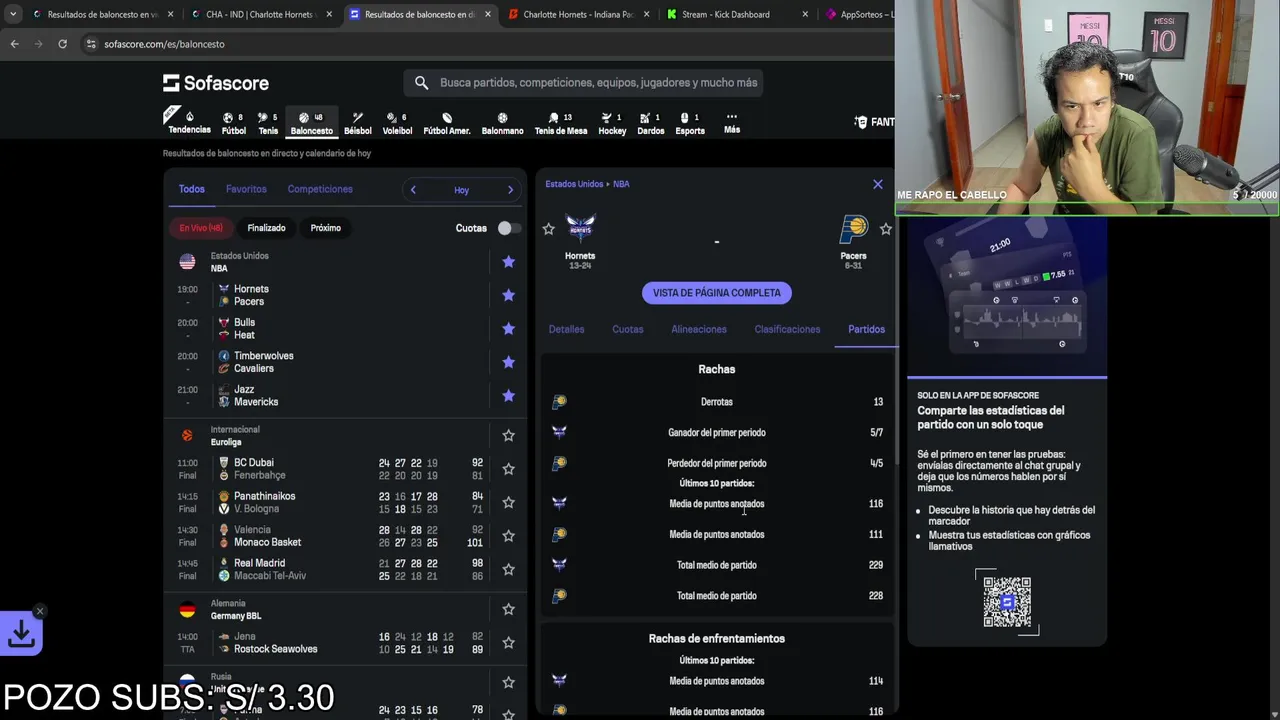The width and height of the screenshot is (1280, 720).
Task: Select the Esports icon
Action: (x=690, y=123)
